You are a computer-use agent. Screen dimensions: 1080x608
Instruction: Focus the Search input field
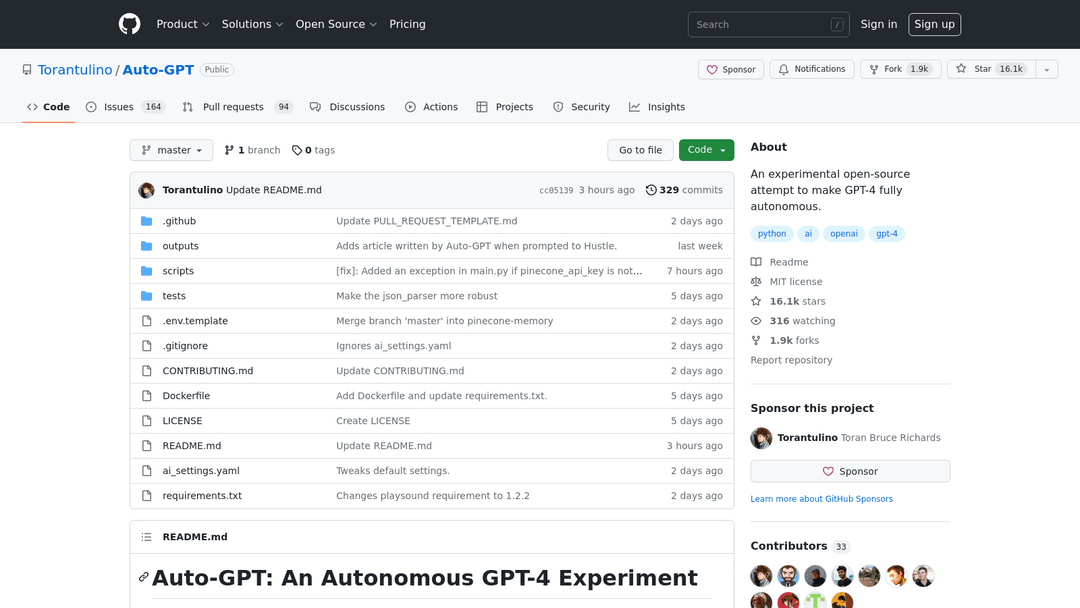pos(768,25)
